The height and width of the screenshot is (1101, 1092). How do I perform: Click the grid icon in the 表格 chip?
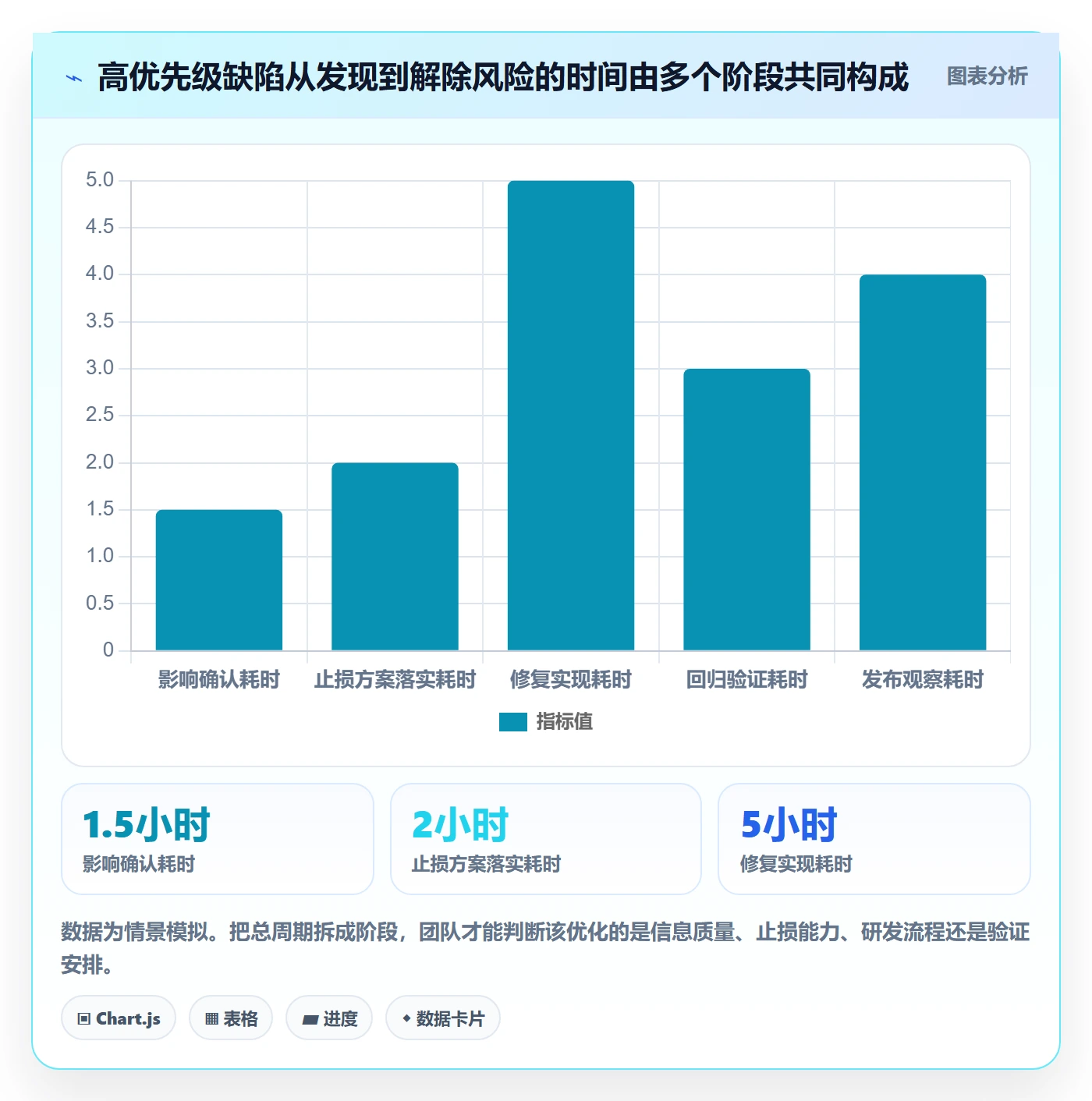point(211,1019)
